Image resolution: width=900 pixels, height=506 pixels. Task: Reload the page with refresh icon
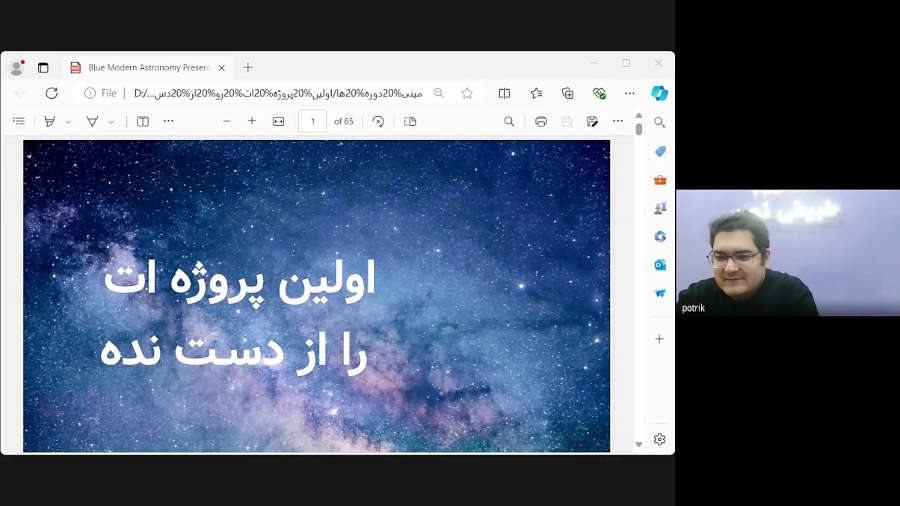pyautogui.click(x=52, y=93)
